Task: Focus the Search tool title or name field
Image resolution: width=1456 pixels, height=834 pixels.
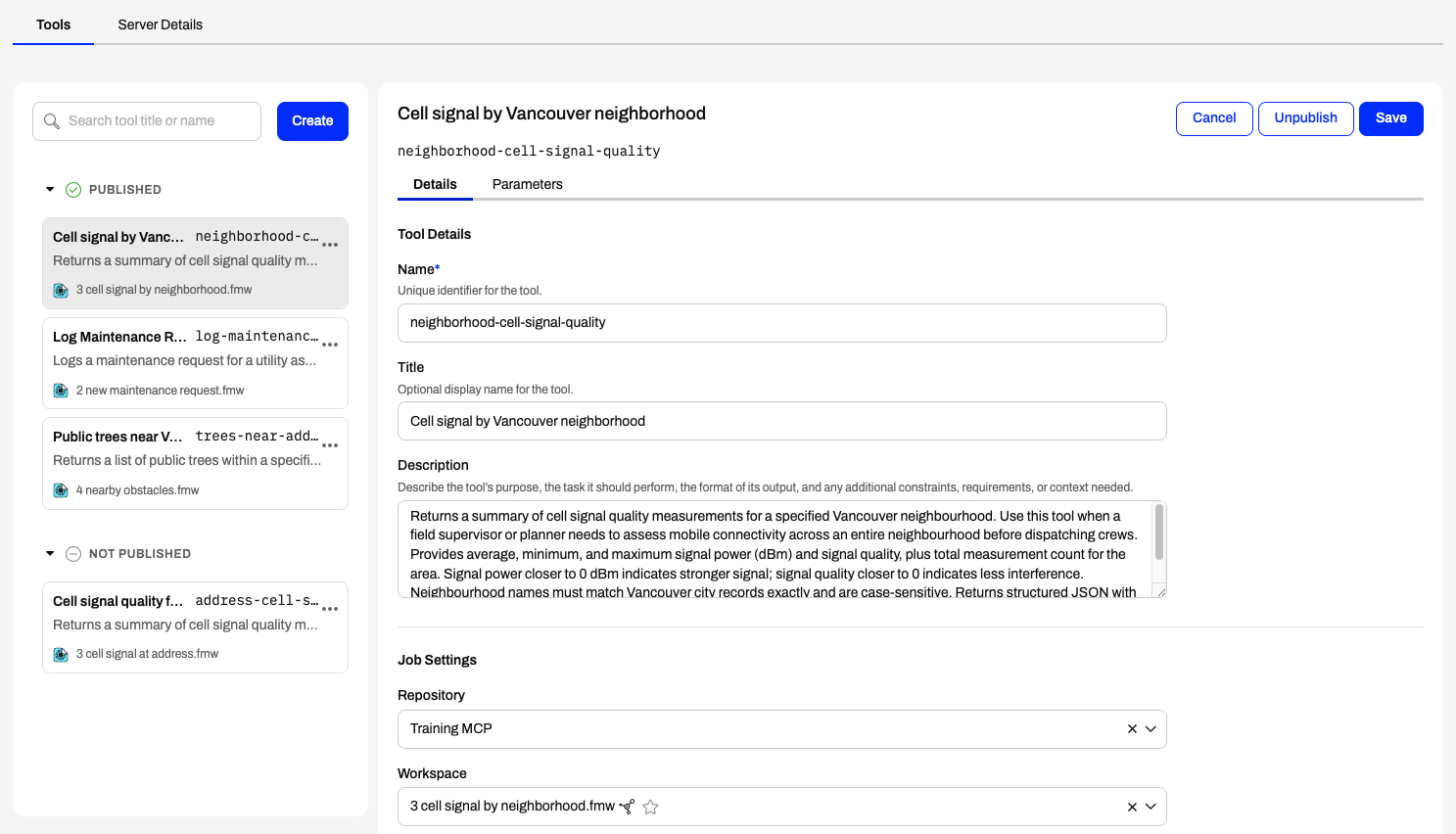Action: [147, 121]
